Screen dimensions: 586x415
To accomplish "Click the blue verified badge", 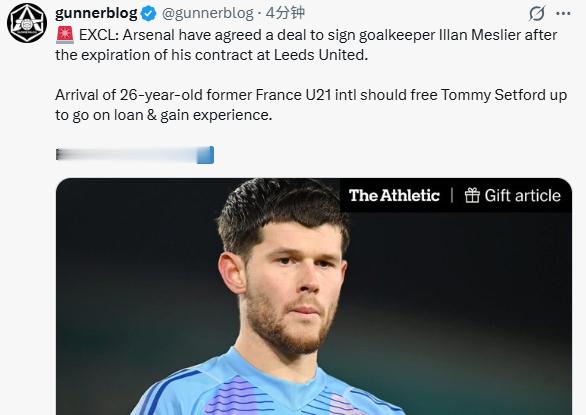I will pyautogui.click(x=148, y=14).
